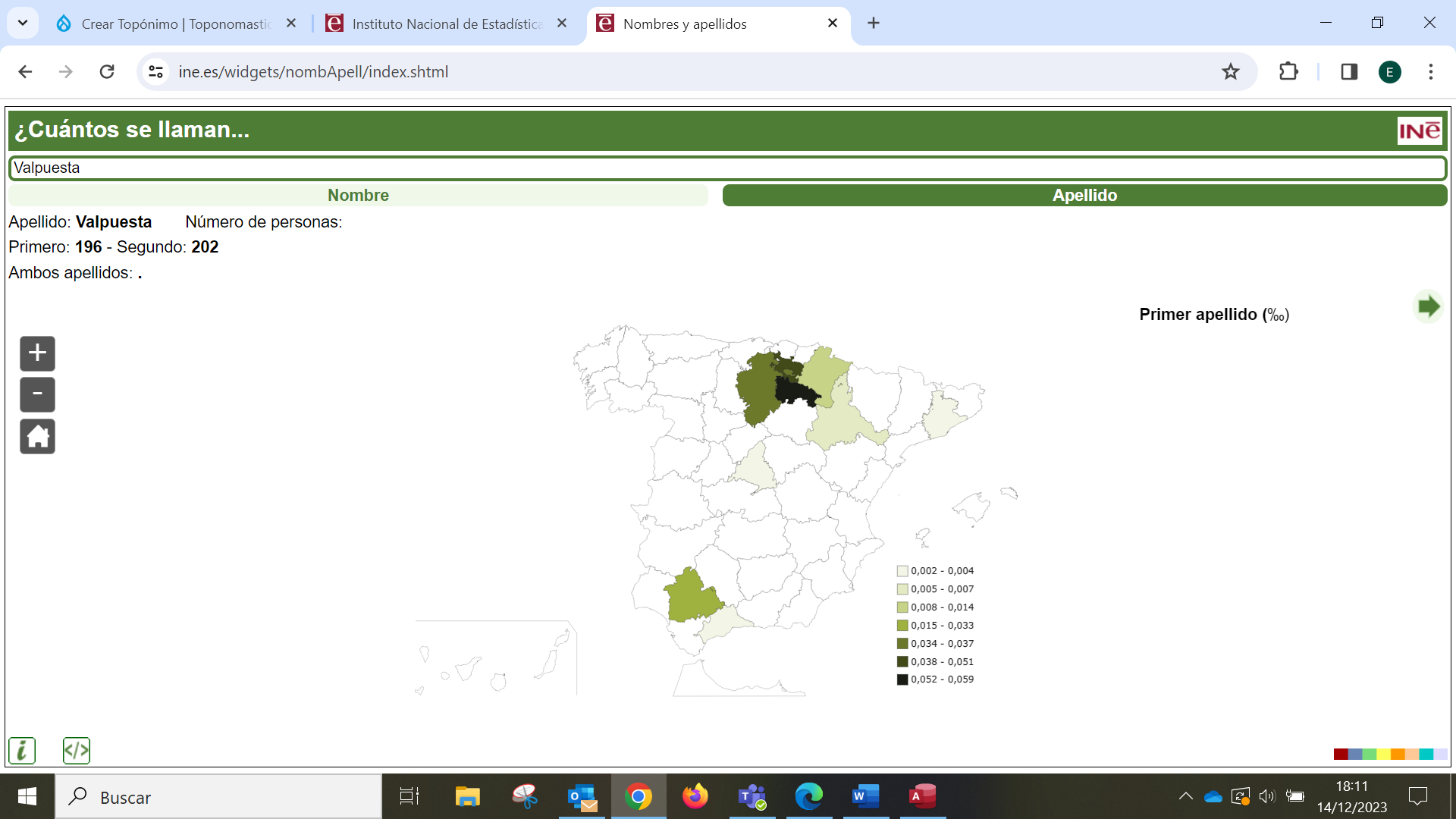Viewport: 1456px width, 819px height.
Task: Open the embed code icon
Action: pos(77,751)
